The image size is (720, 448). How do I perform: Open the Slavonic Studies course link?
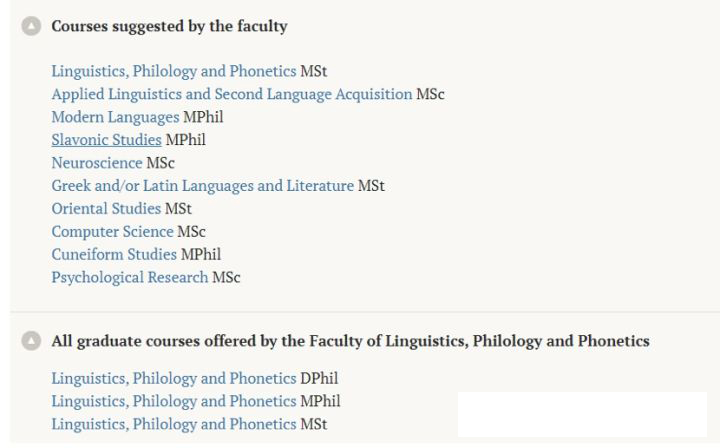tap(106, 140)
